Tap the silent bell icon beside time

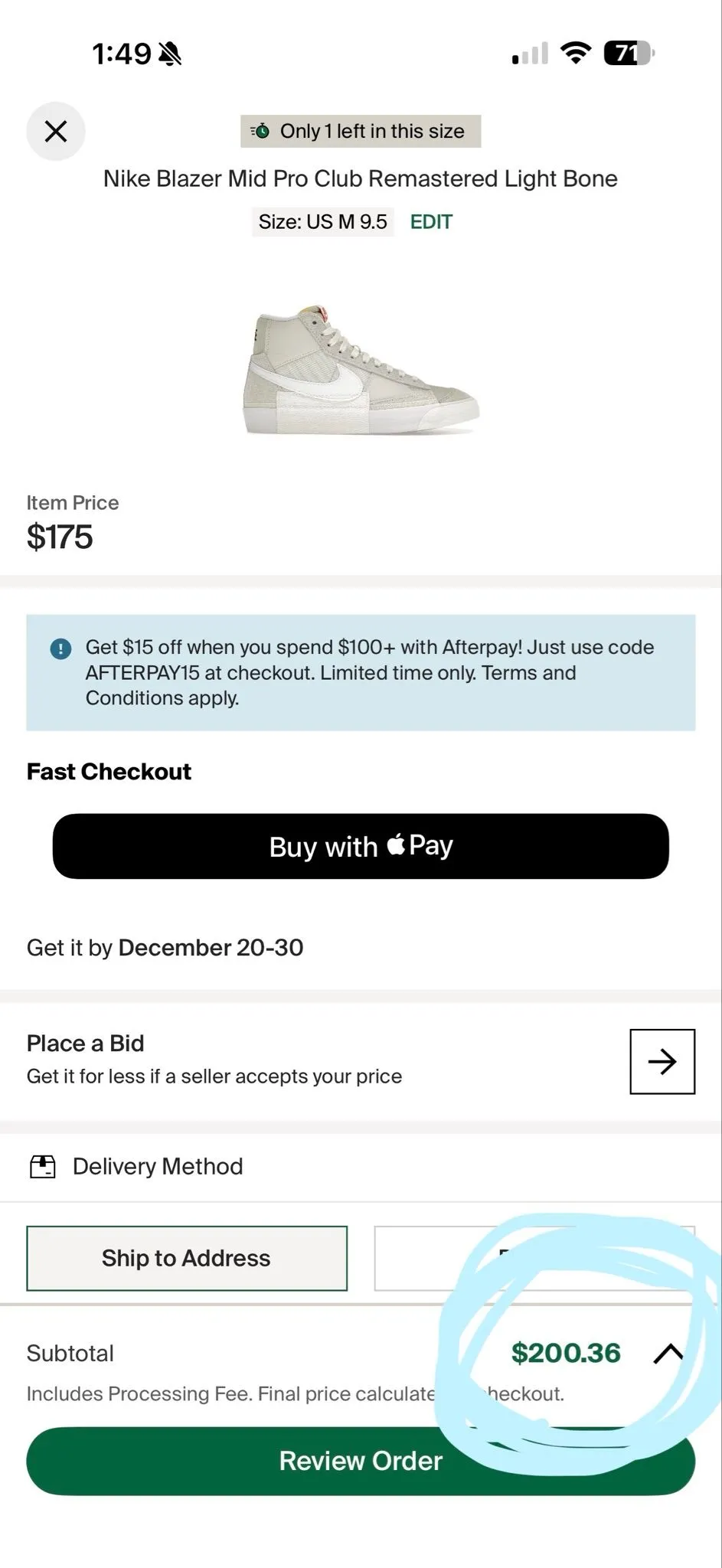(170, 54)
